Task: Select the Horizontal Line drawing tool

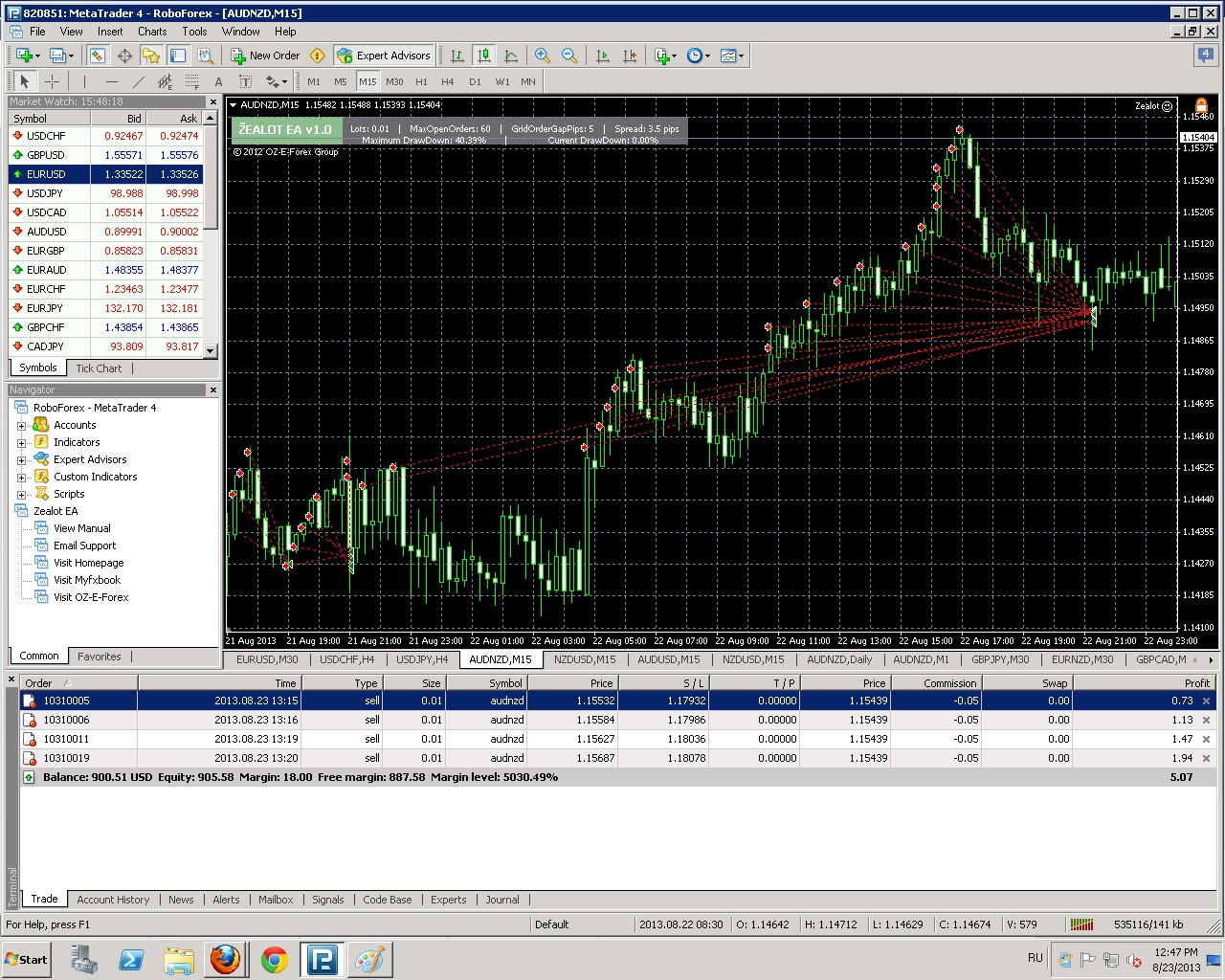Action: tap(112, 81)
